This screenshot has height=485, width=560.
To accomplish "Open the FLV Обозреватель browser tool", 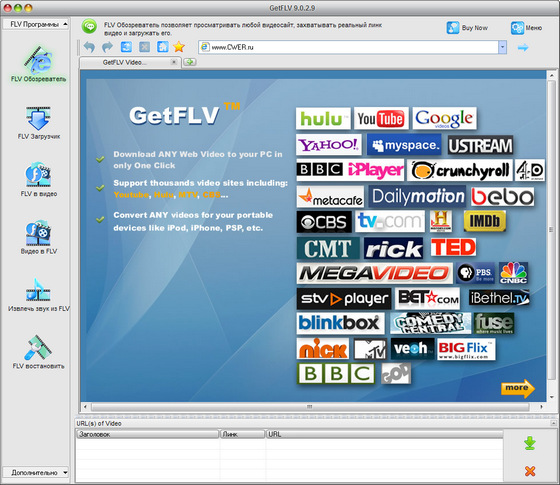I will coord(38,64).
